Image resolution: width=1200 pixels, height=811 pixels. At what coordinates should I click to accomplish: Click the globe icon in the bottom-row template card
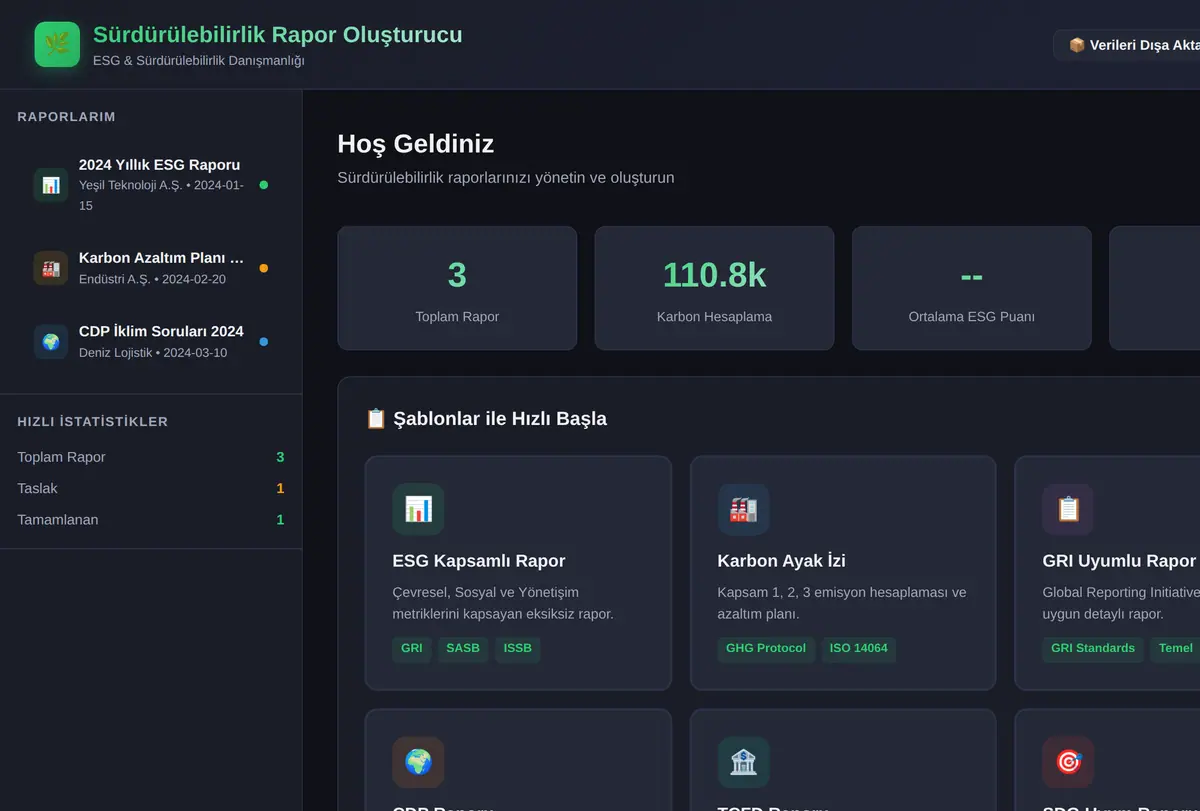point(418,763)
